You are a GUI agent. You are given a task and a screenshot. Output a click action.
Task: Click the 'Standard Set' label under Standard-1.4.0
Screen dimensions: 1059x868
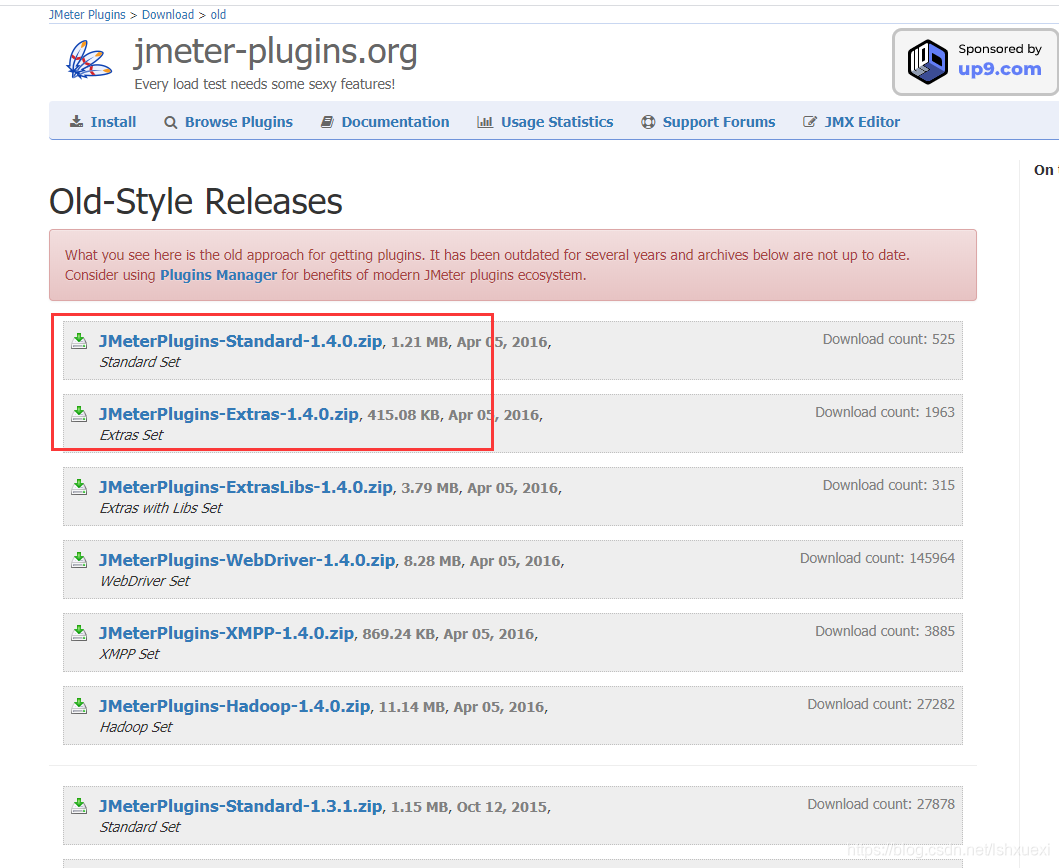140,362
